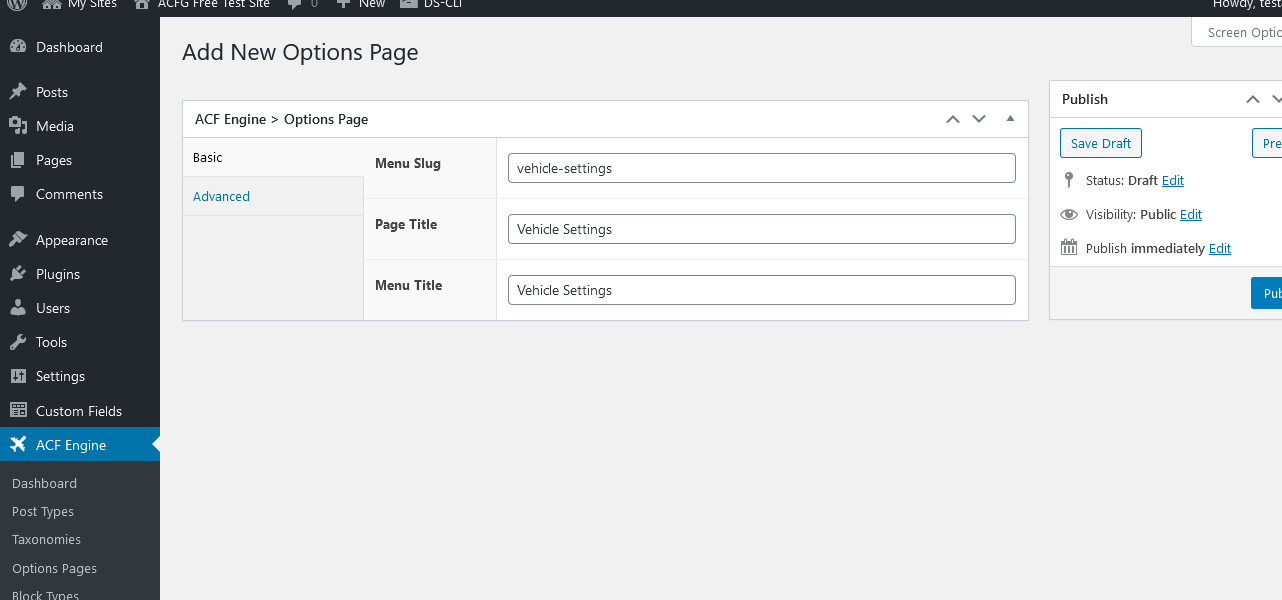Move Publish box up with arrow
The image size is (1282, 600).
pyautogui.click(x=1253, y=99)
